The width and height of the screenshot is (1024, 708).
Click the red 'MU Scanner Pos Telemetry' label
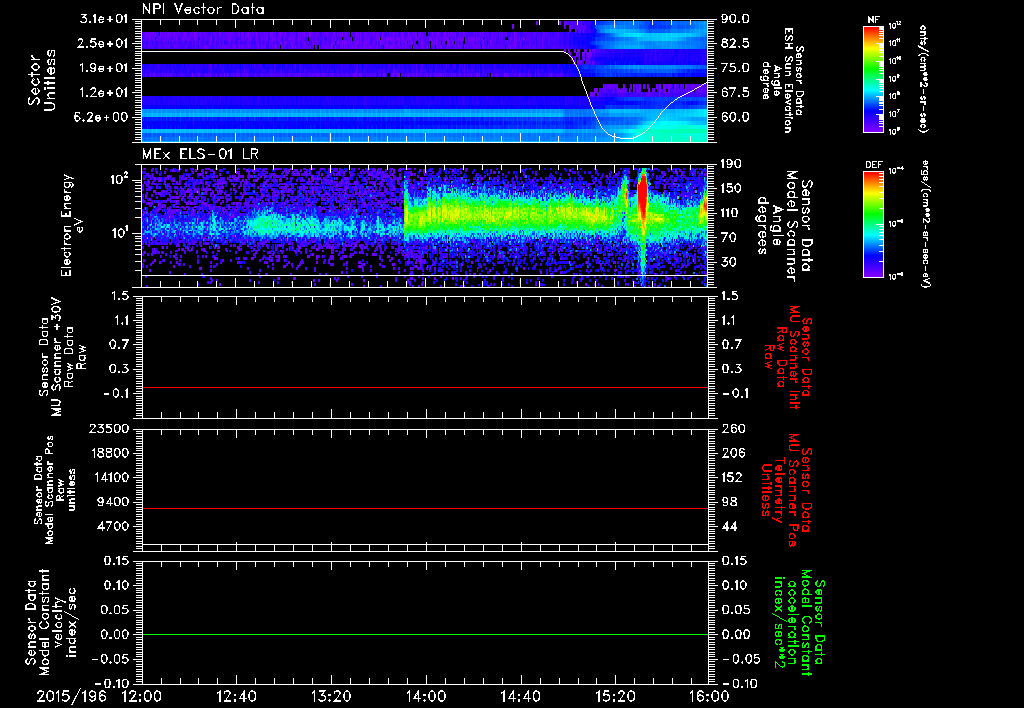coord(788,490)
